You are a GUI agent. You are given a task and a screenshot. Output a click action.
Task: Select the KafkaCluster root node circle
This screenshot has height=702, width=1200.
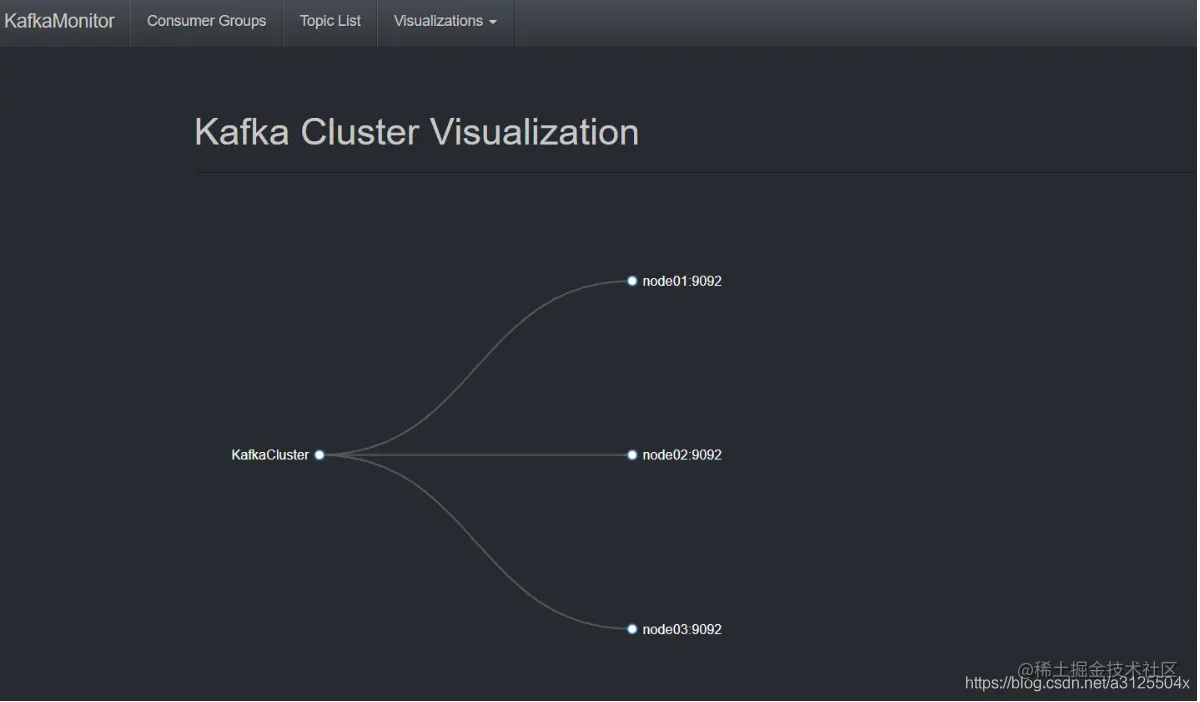319,455
